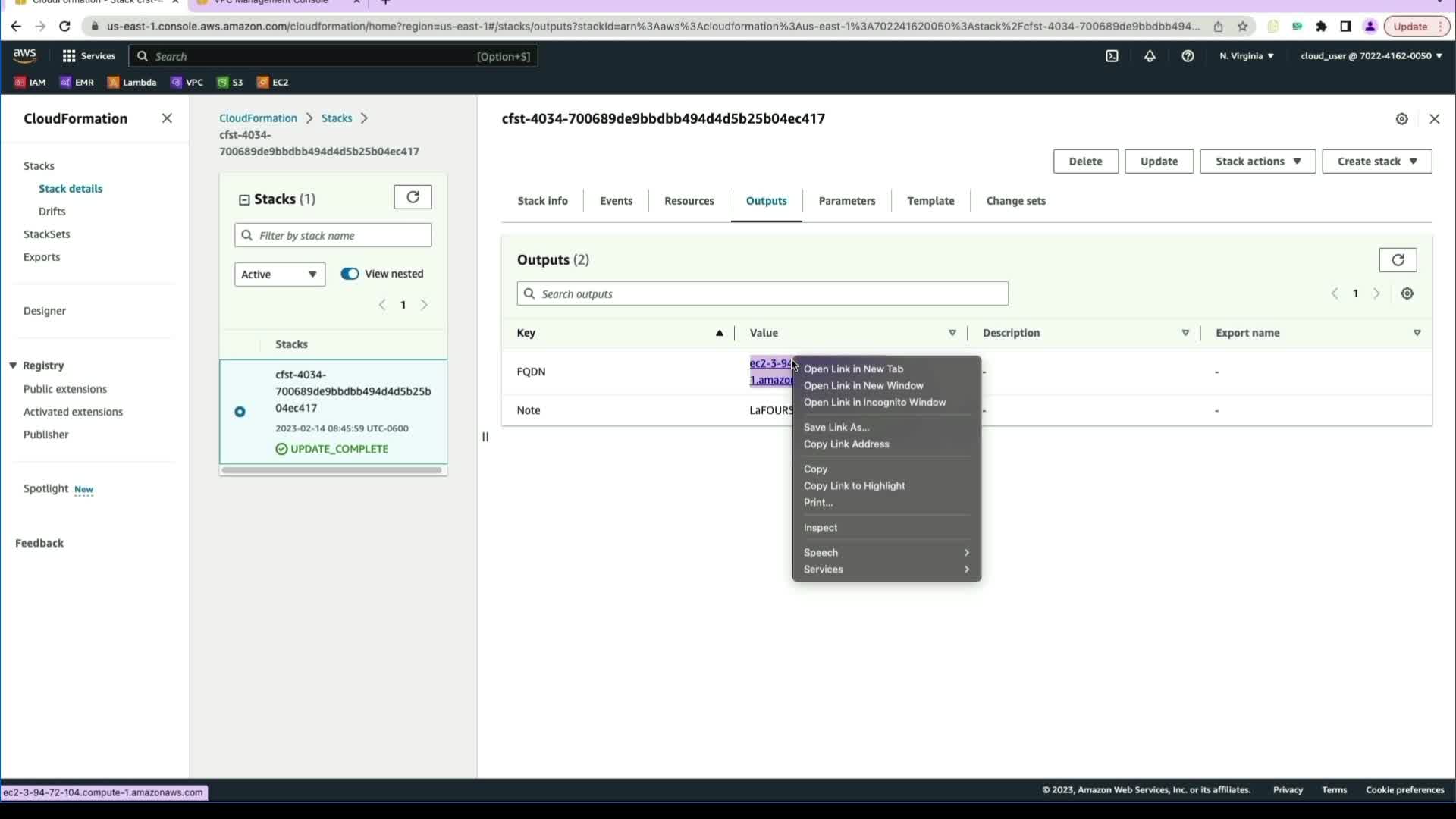Image resolution: width=1456 pixels, height=819 pixels.
Task: Open the Services grid menu
Action: [69, 56]
